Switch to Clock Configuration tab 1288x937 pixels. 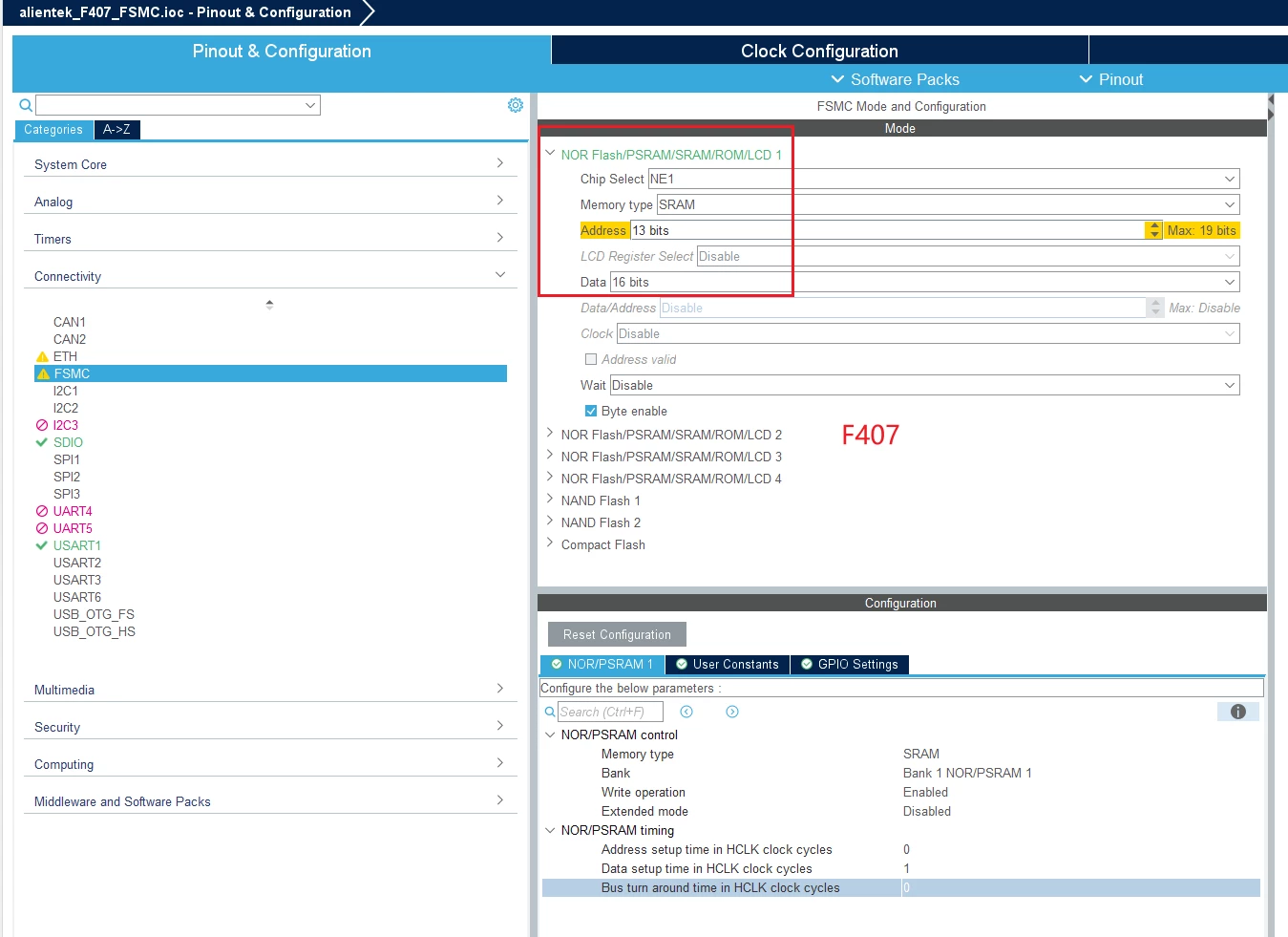[819, 52]
